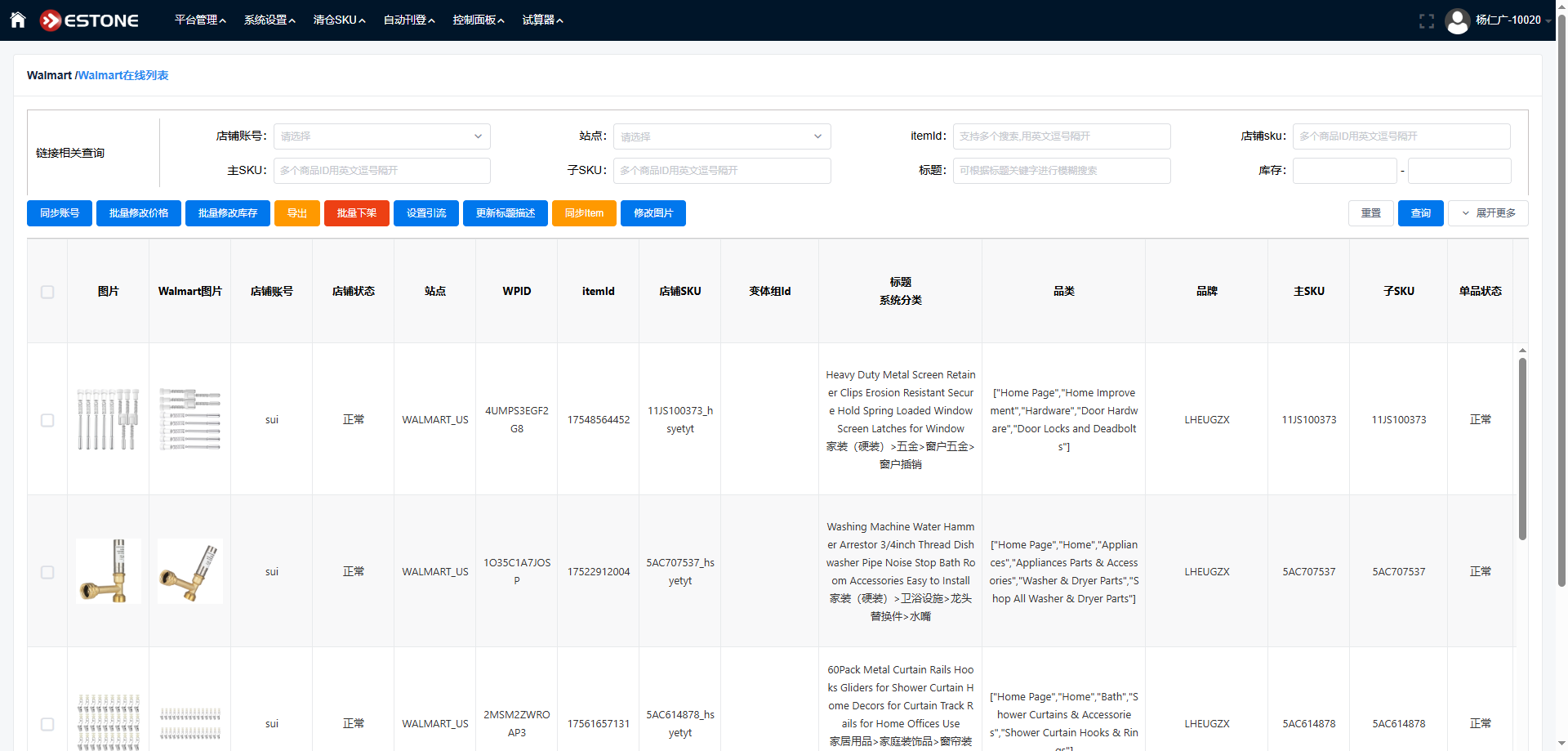The height and width of the screenshot is (751, 1568).
Task: Tick the checkbox for row 11JS100373
Action: [x=47, y=420]
